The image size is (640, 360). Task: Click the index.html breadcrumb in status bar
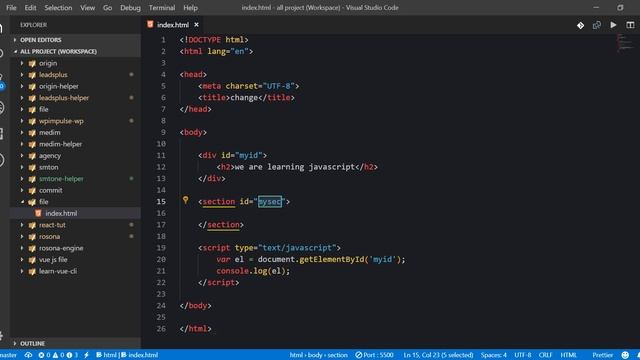click(140, 355)
